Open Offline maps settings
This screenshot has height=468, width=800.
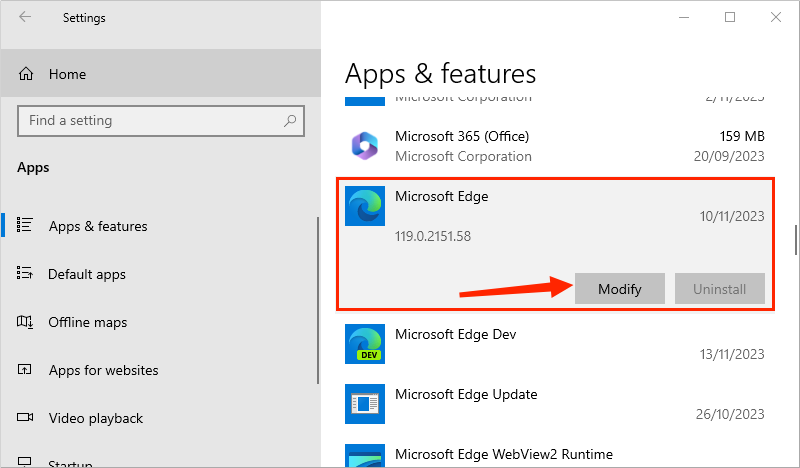coord(159,322)
